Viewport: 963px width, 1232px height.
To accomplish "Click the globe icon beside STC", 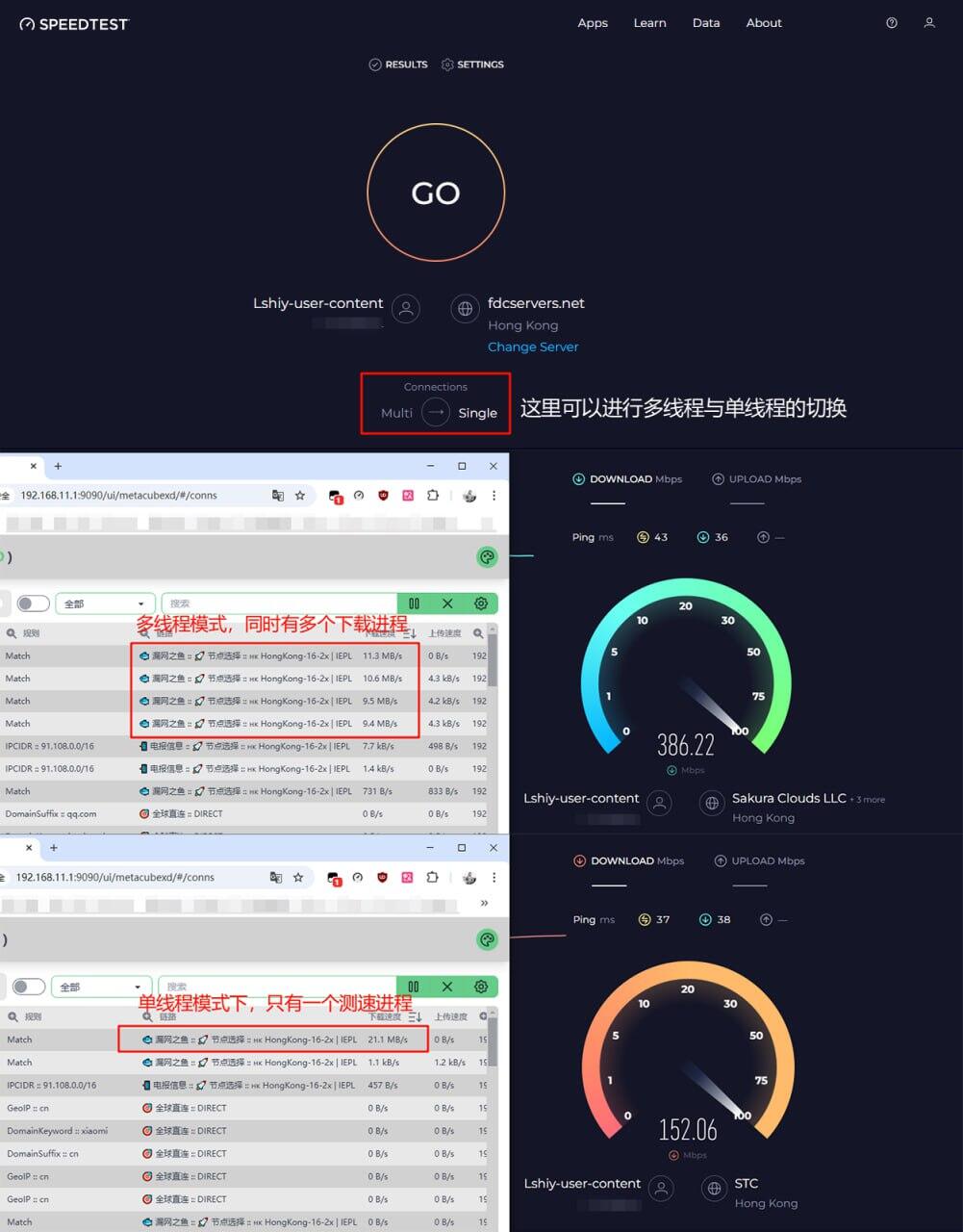I will click(714, 1189).
